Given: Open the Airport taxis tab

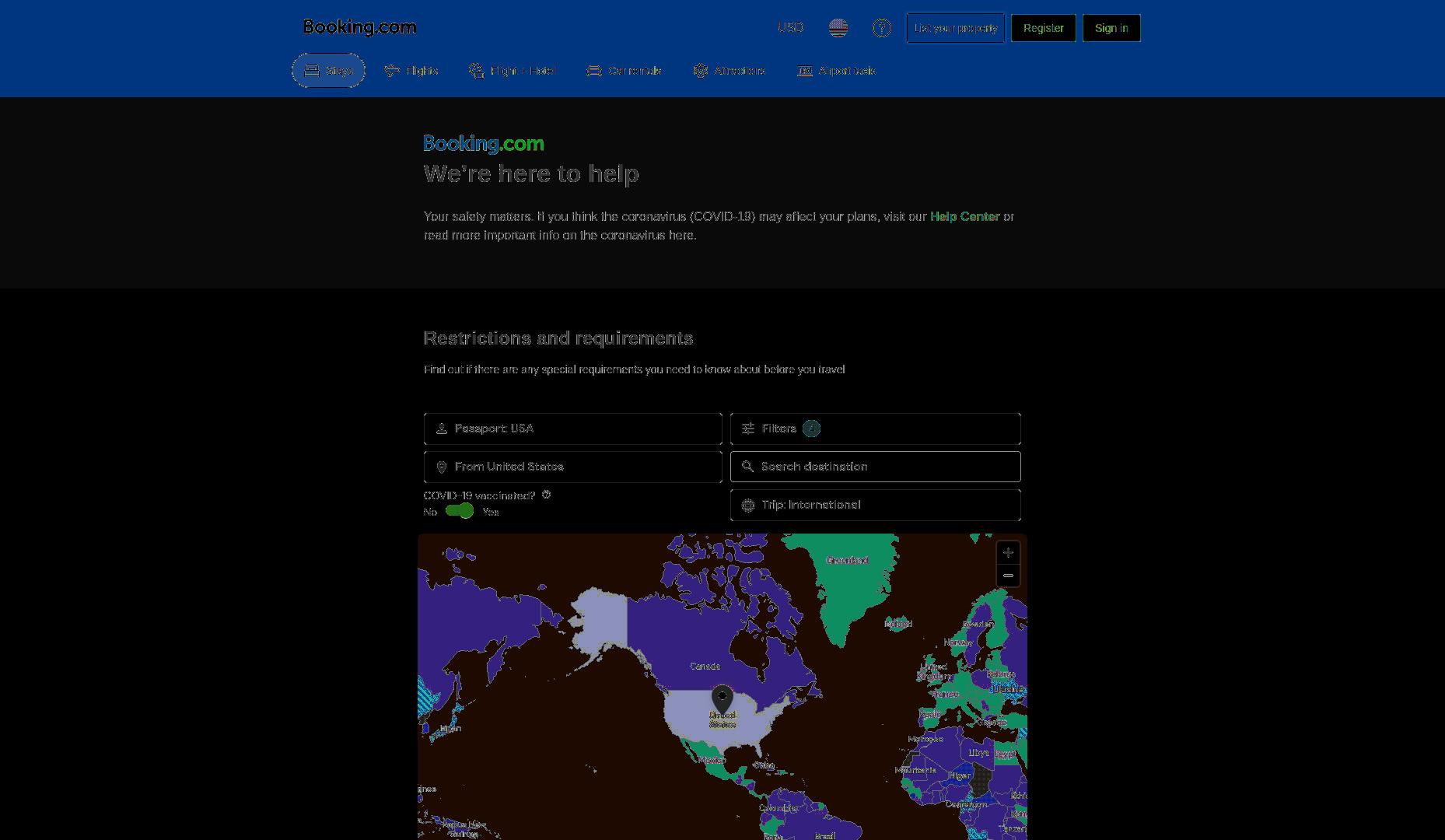Looking at the screenshot, I should pyautogui.click(x=836, y=71).
